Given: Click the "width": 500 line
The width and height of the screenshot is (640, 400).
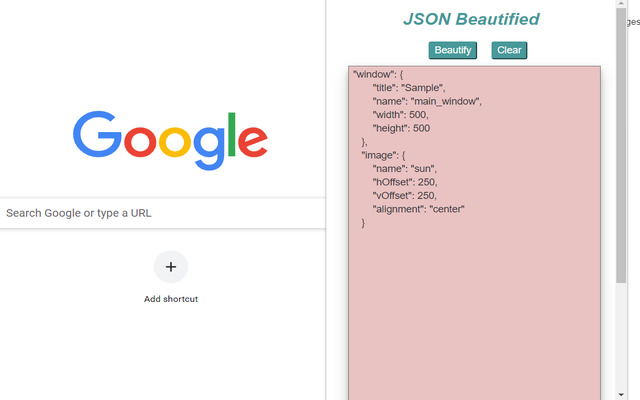Looking at the screenshot, I should coord(400,115).
